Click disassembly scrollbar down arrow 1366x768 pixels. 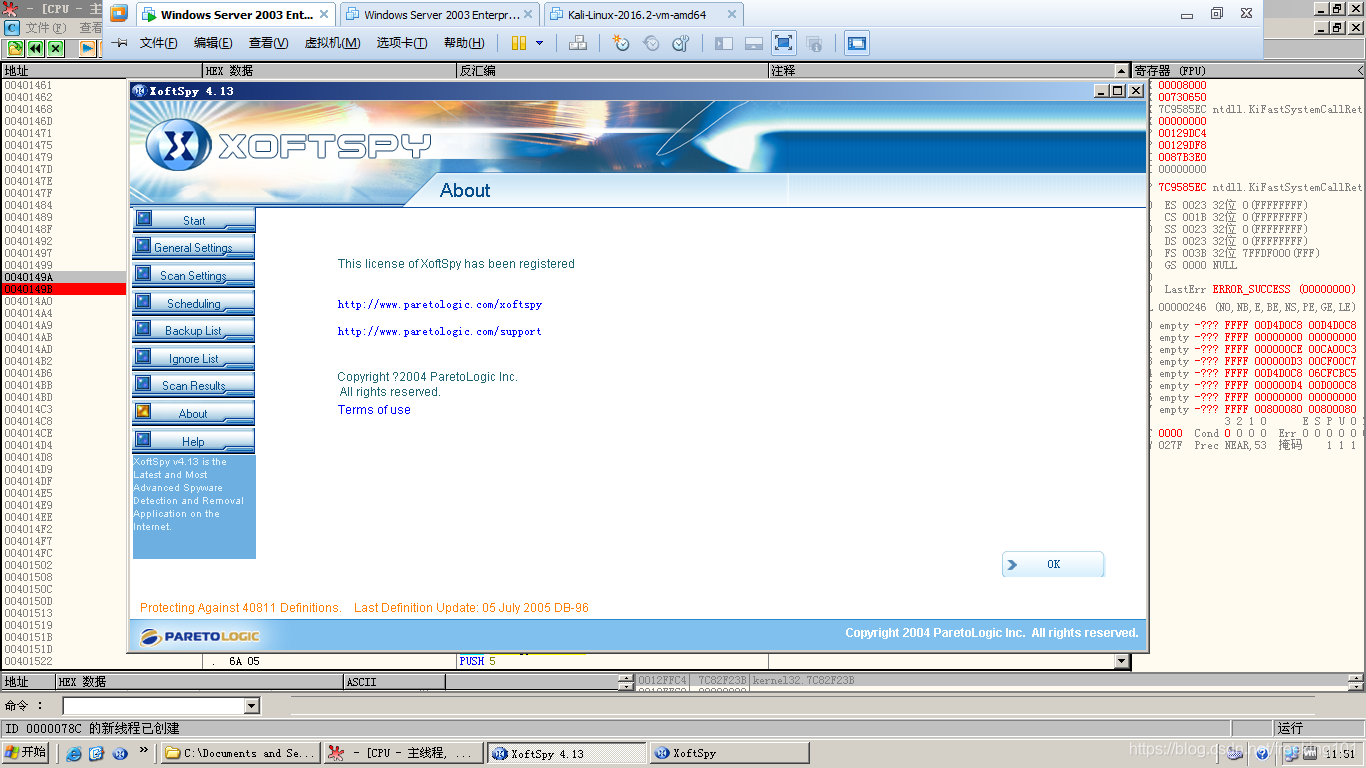(x=1122, y=661)
